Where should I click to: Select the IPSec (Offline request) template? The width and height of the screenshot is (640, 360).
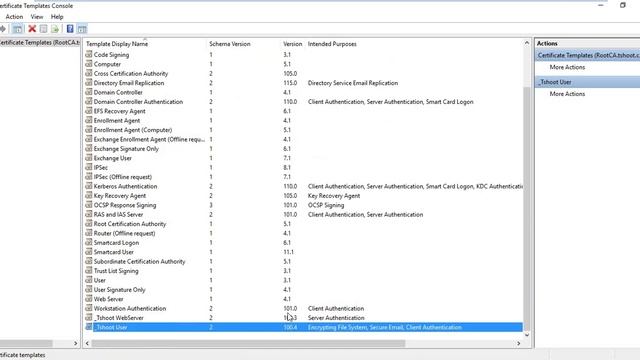(122, 177)
